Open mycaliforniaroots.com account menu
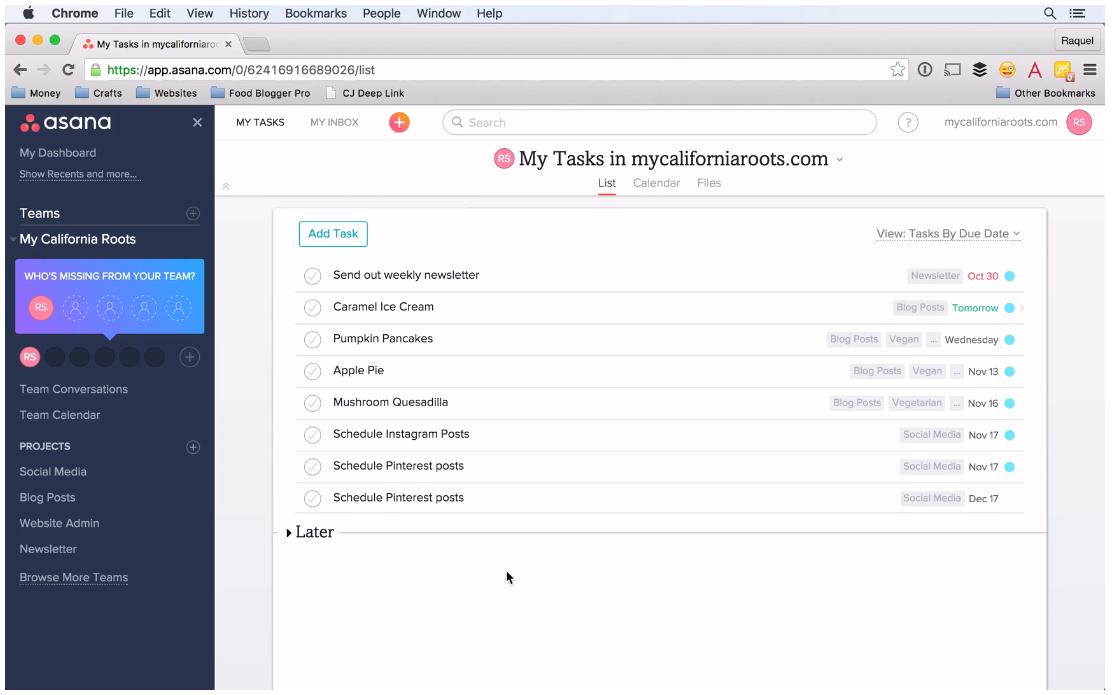The width and height of the screenshot is (1112, 695). click(1000, 122)
